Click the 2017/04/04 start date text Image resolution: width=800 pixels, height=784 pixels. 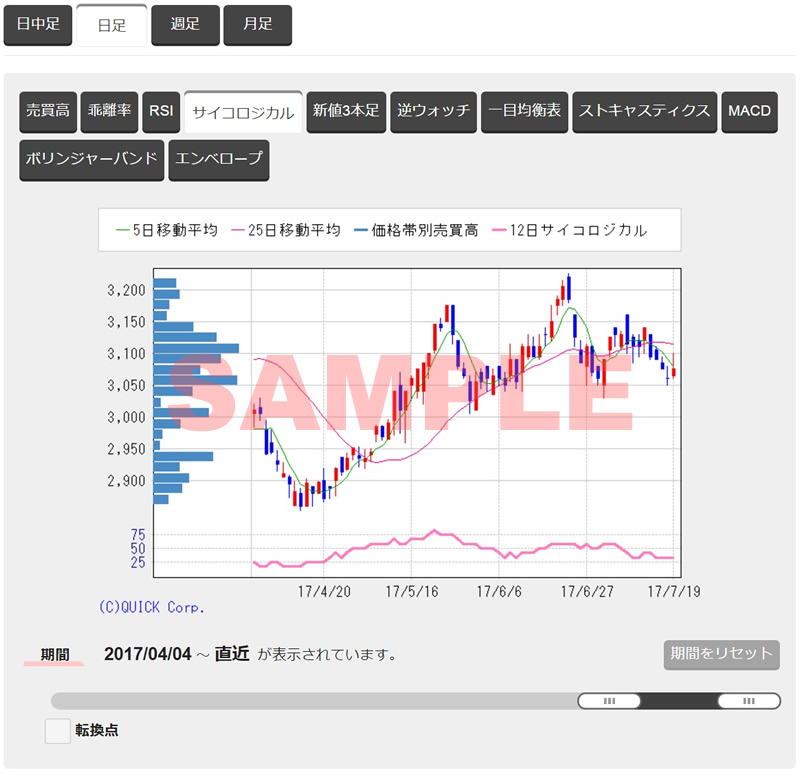148,654
